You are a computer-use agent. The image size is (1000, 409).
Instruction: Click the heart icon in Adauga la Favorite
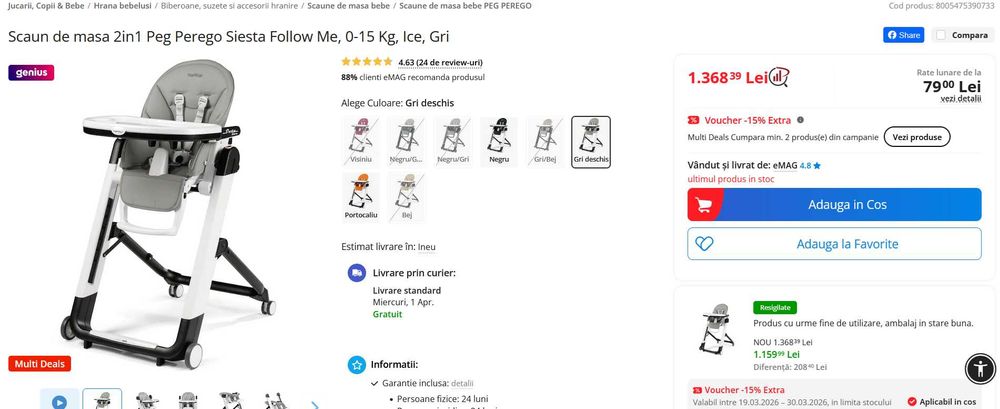704,244
